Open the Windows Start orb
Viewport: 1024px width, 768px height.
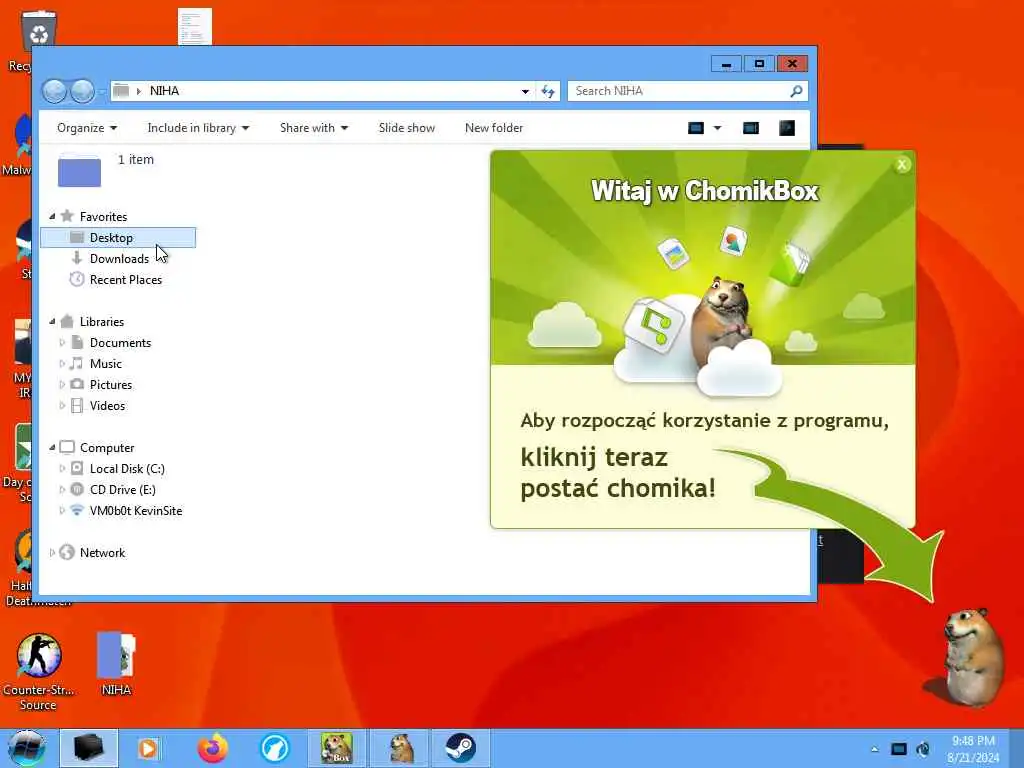pos(27,749)
